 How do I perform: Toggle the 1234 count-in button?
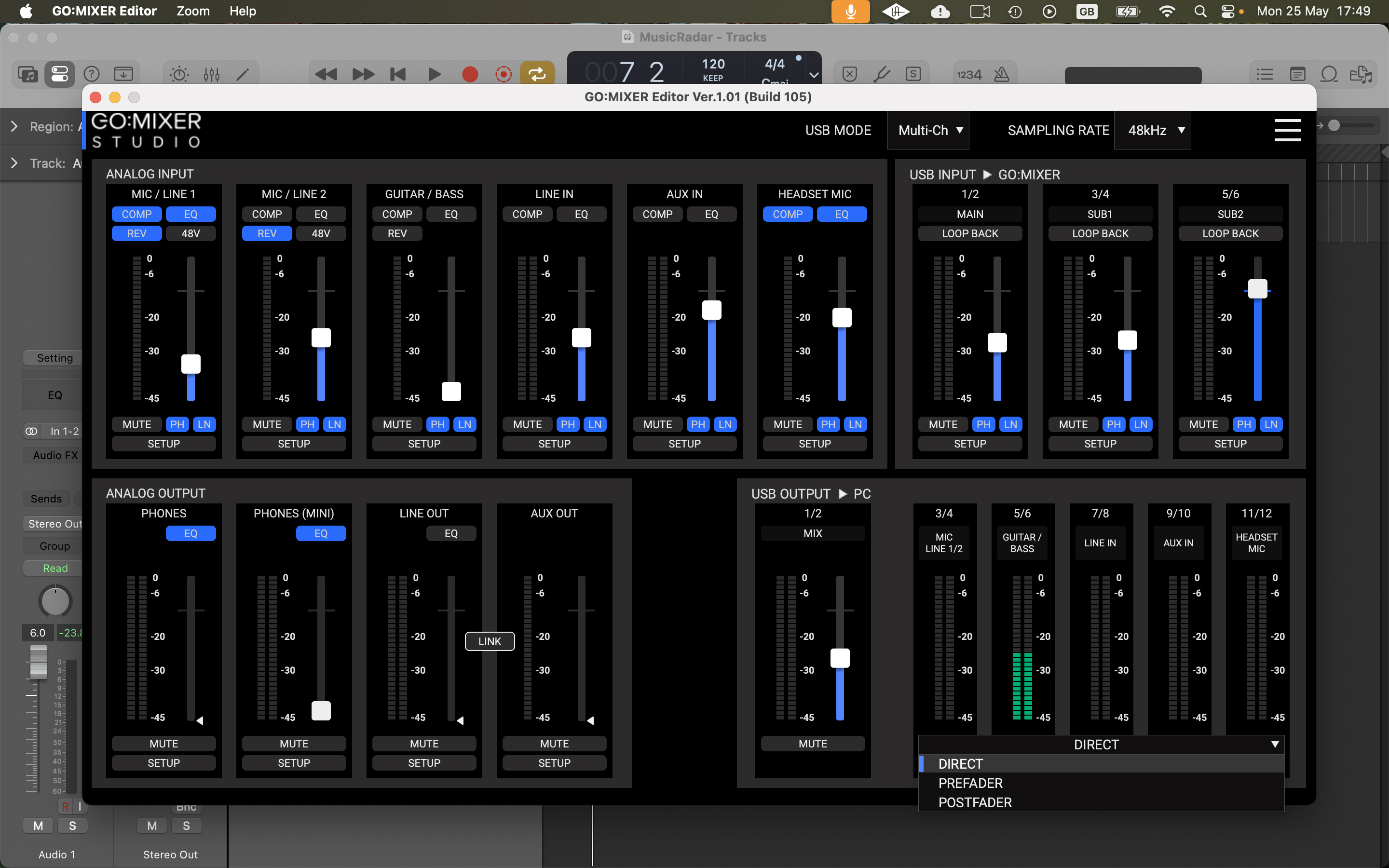click(x=969, y=75)
